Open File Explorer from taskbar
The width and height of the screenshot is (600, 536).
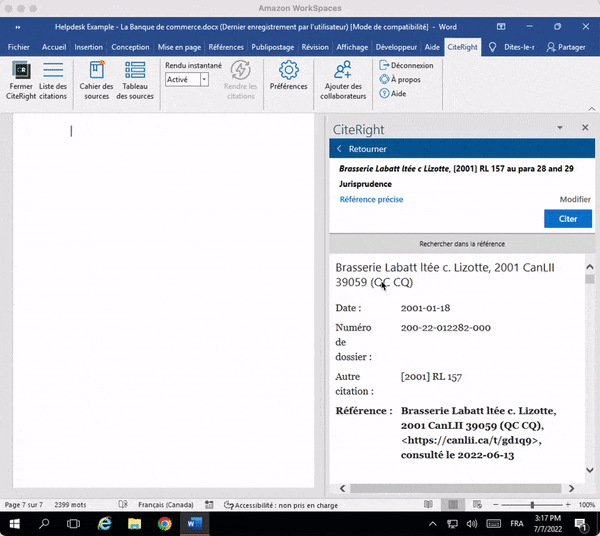pyautogui.click(x=134, y=524)
